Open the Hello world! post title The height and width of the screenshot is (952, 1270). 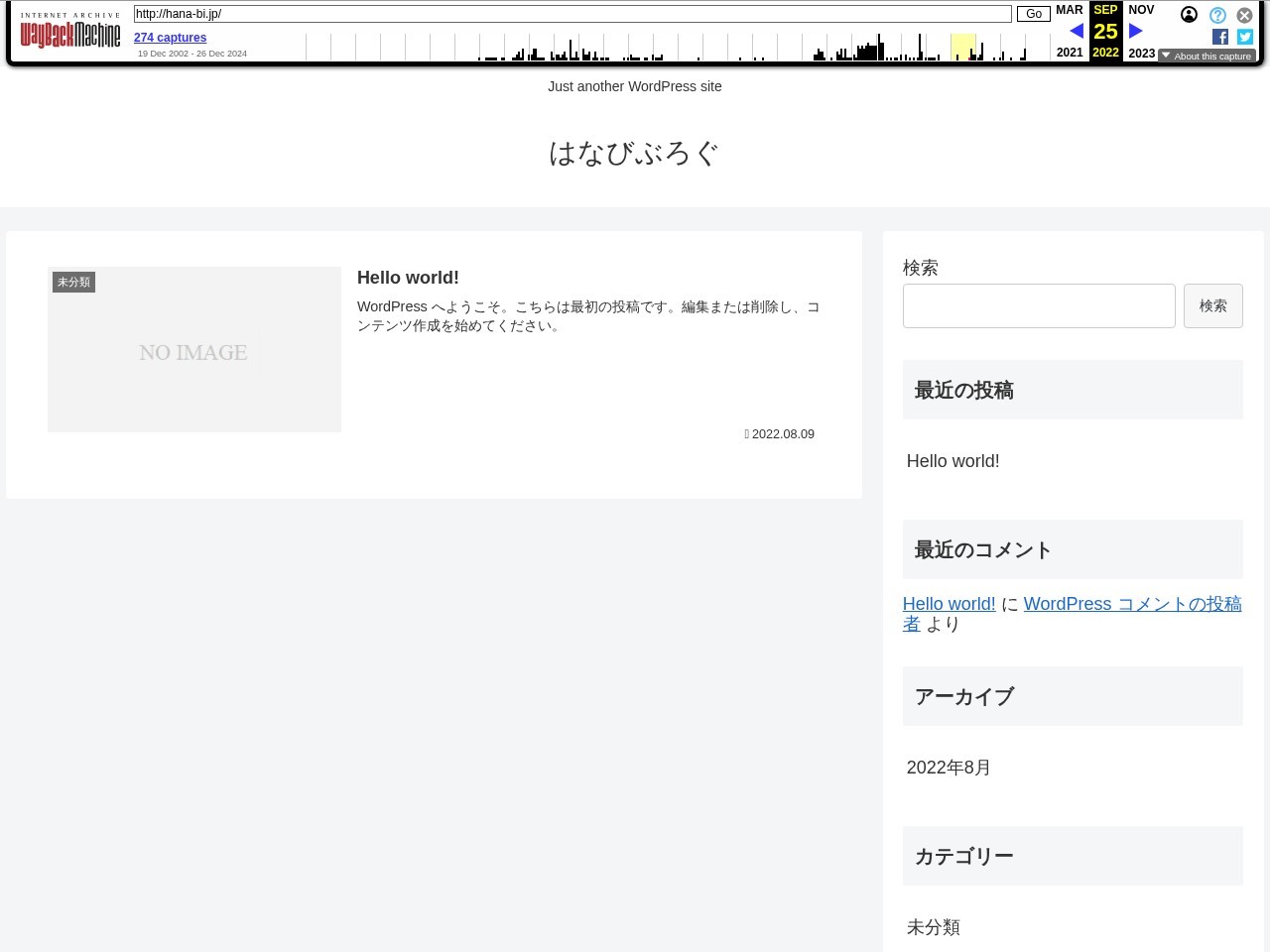tap(408, 278)
